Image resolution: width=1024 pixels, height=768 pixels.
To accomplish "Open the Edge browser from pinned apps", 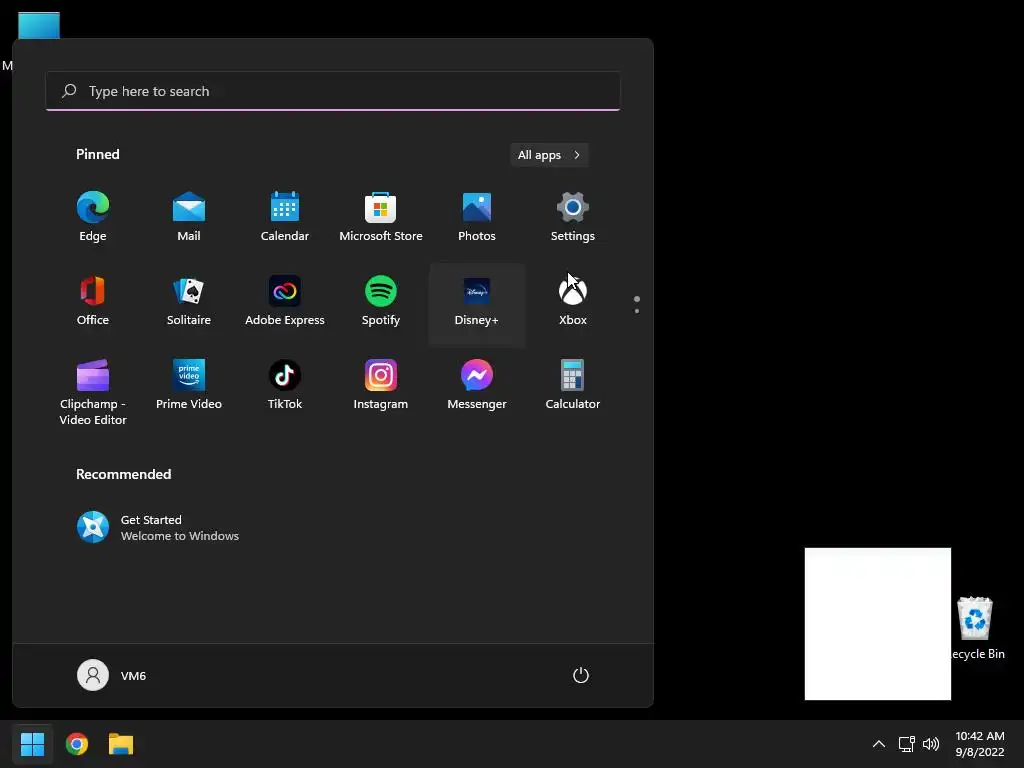I will coord(93,217).
